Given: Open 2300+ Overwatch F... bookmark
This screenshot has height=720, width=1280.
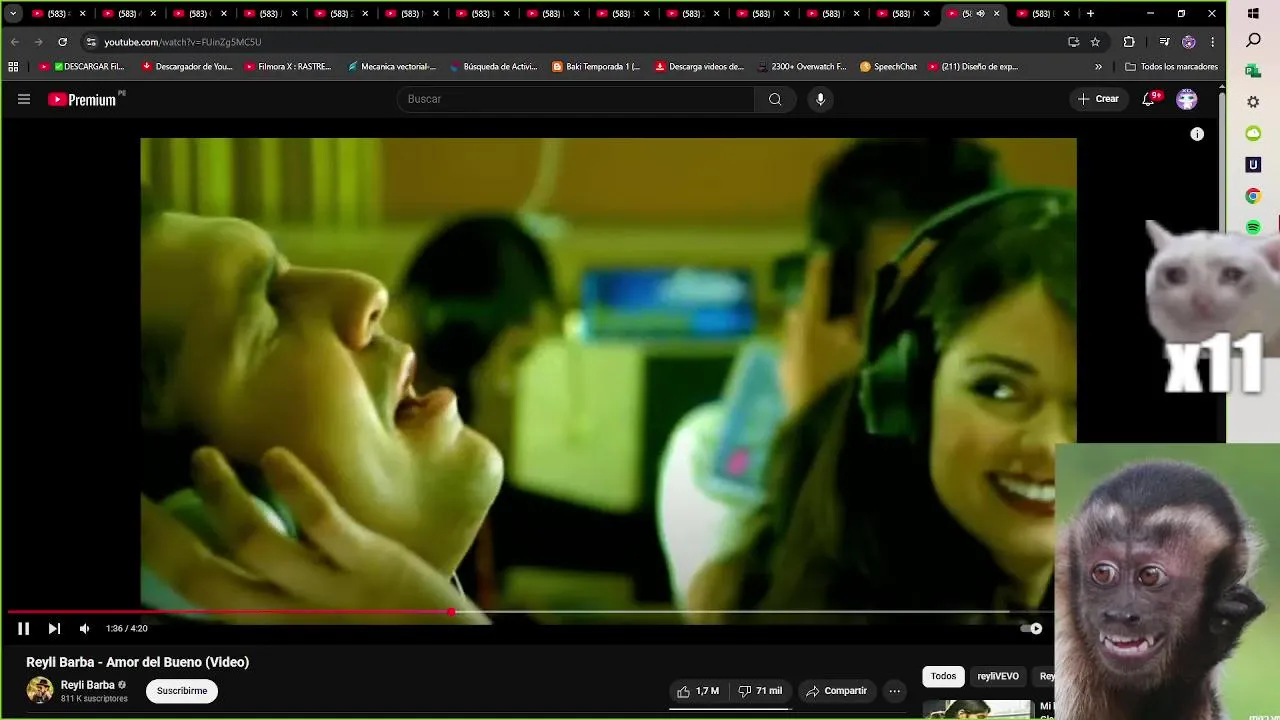Looking at the screenshot, I should (802, 67).
